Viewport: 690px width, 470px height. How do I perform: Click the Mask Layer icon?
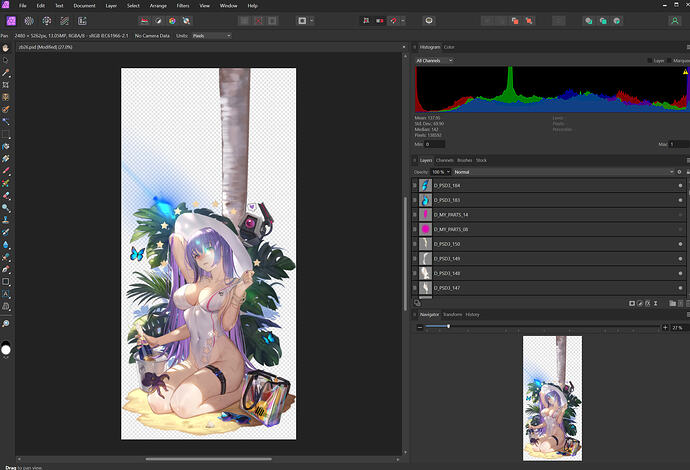click(x=632, y=303)
